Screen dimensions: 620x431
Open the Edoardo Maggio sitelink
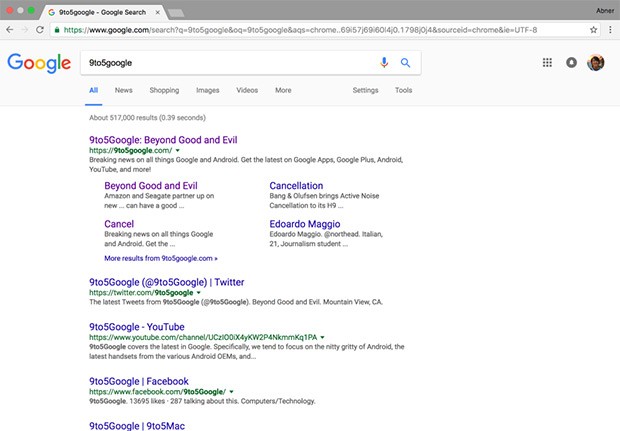[305, 224]
